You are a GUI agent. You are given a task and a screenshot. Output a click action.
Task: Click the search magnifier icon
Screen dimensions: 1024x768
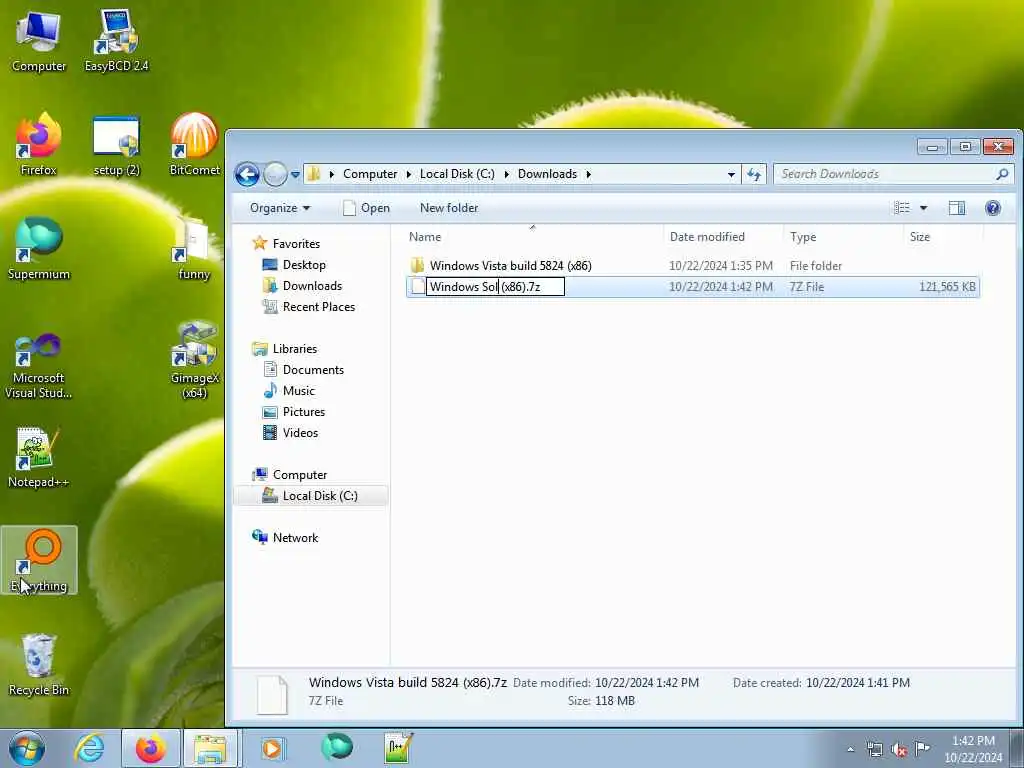(x=1002, y=174)
